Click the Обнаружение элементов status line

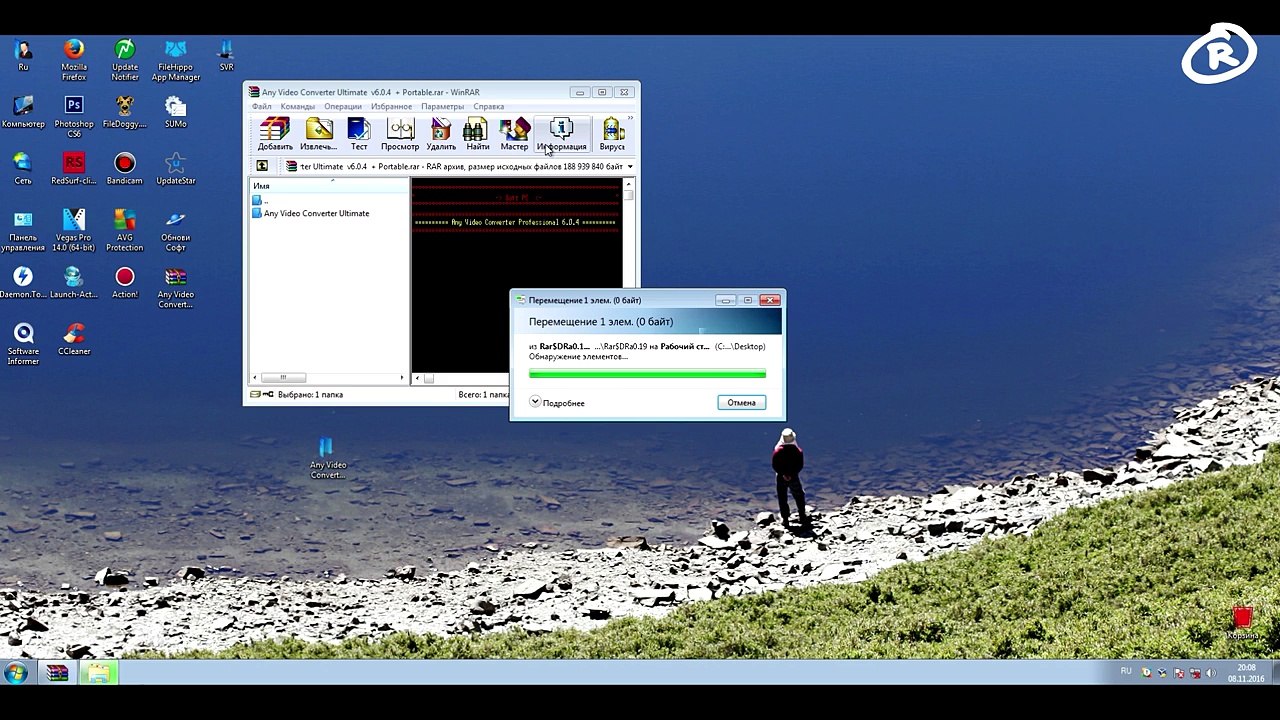[x=578, y=356]
